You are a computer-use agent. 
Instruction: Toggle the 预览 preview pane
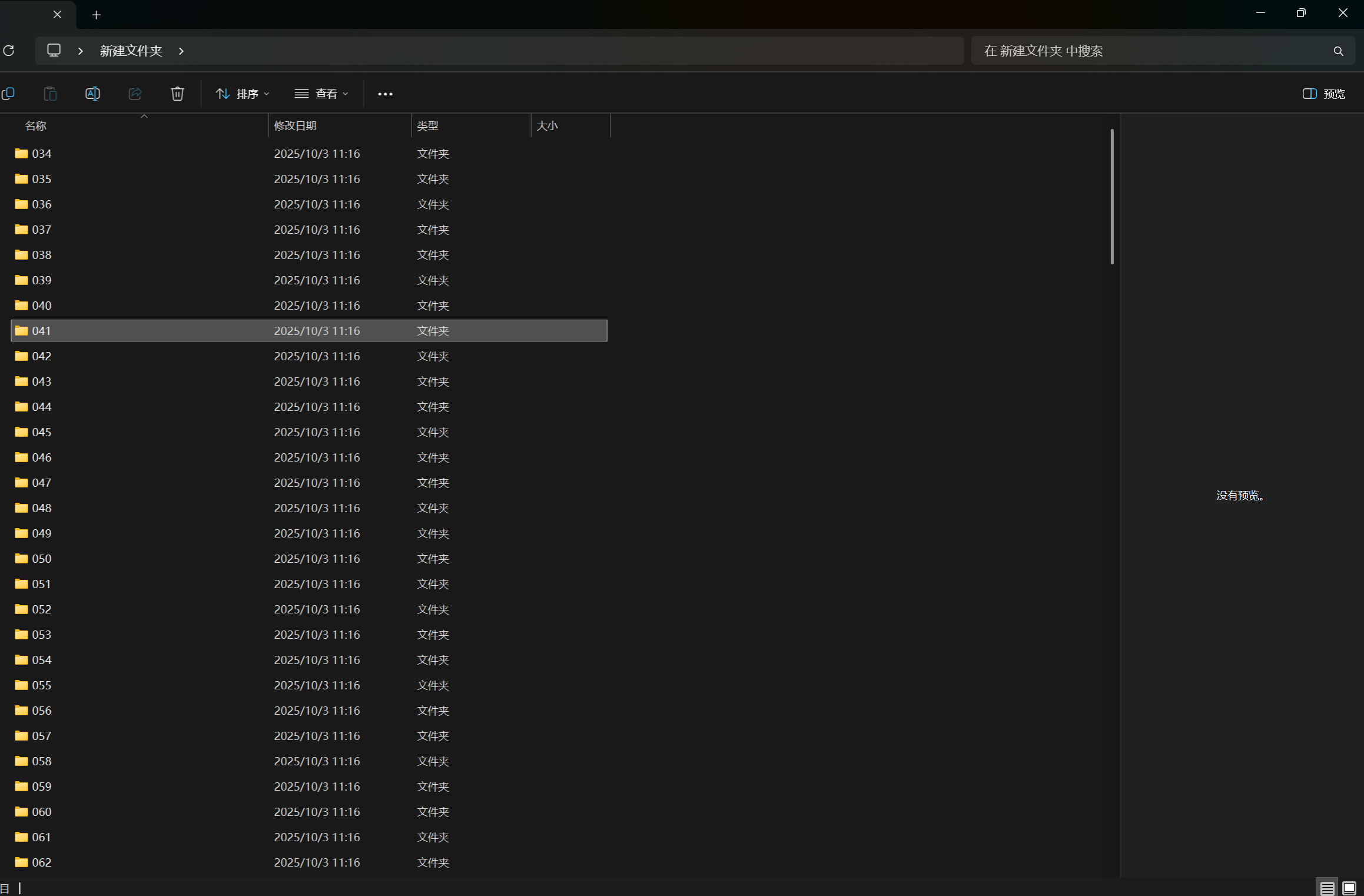pos(1323,94)
